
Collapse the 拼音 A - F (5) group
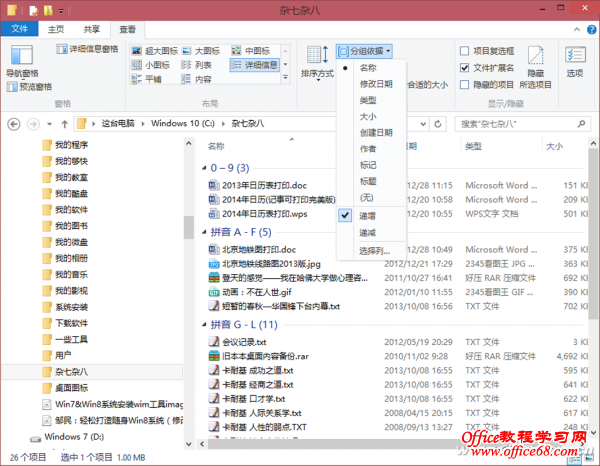pyautogui.click(x=204, y=232)
